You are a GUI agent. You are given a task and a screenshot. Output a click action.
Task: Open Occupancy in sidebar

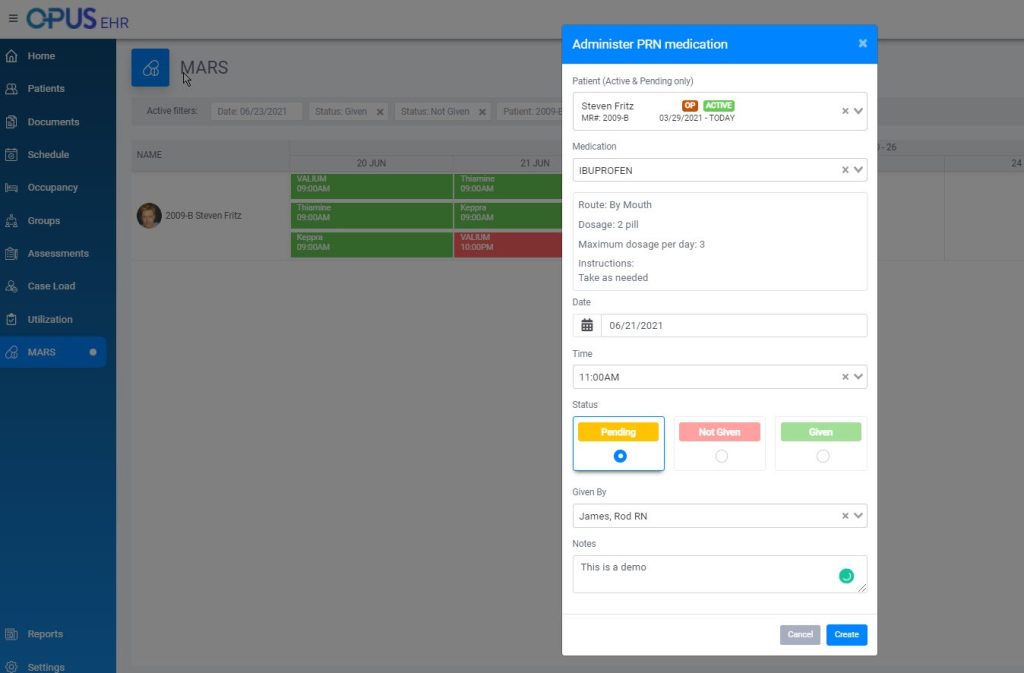(52, 188)
